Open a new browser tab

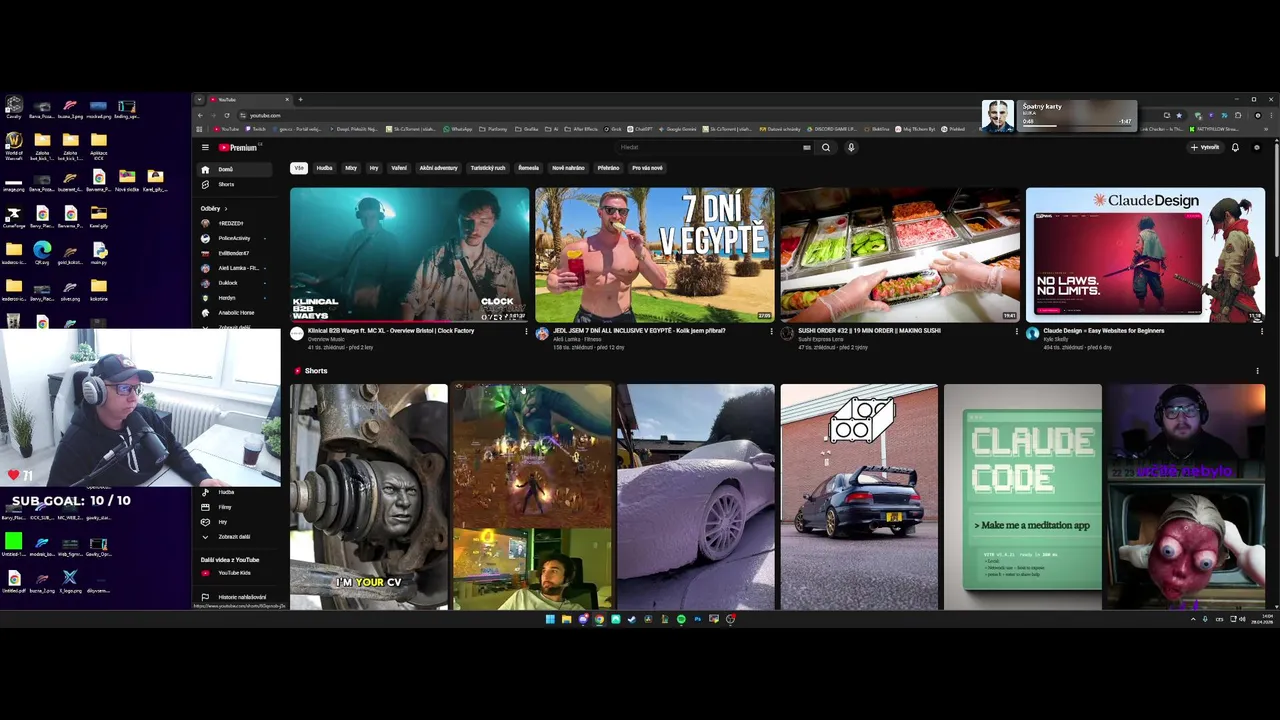coord(300,99)
